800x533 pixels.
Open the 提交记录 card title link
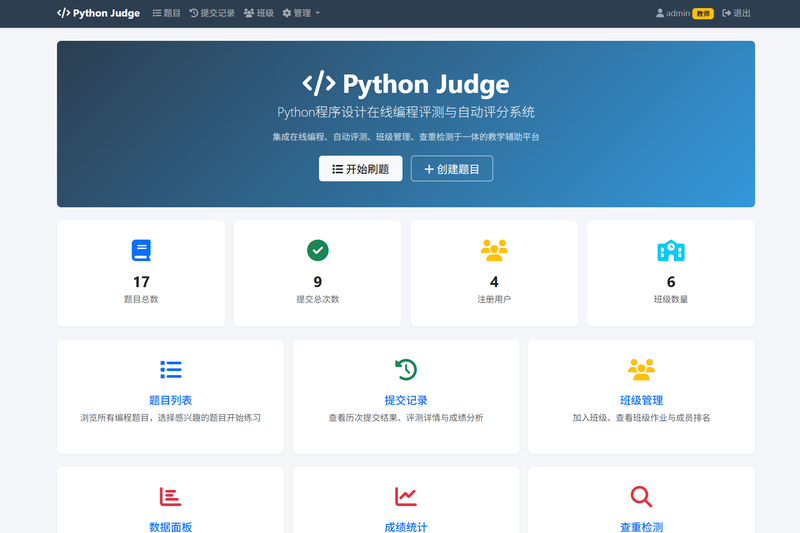(406, 400)
